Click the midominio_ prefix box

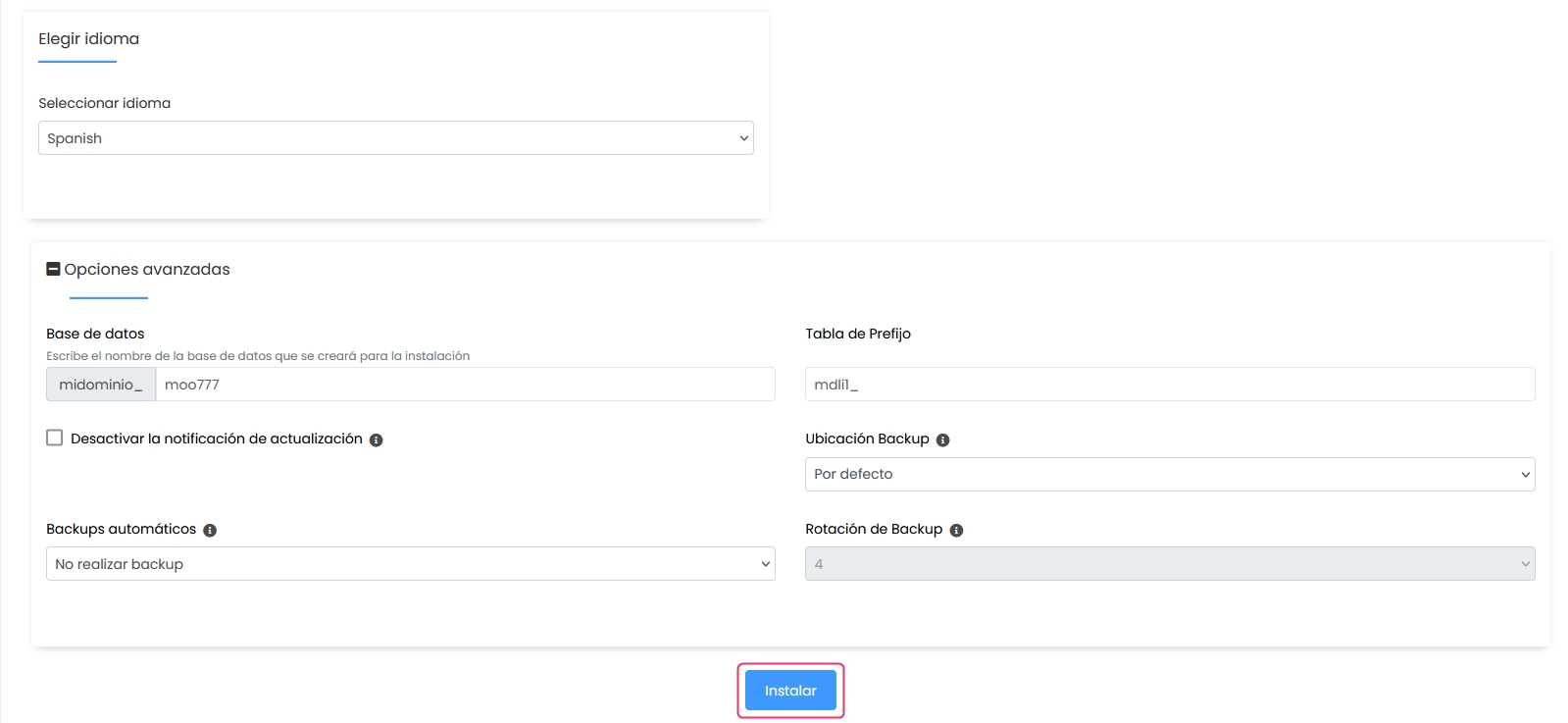coord(101,385)
